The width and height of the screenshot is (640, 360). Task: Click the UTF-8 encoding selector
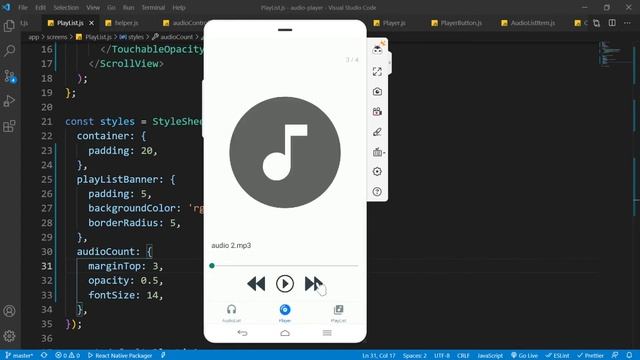(x=442, y=356)
